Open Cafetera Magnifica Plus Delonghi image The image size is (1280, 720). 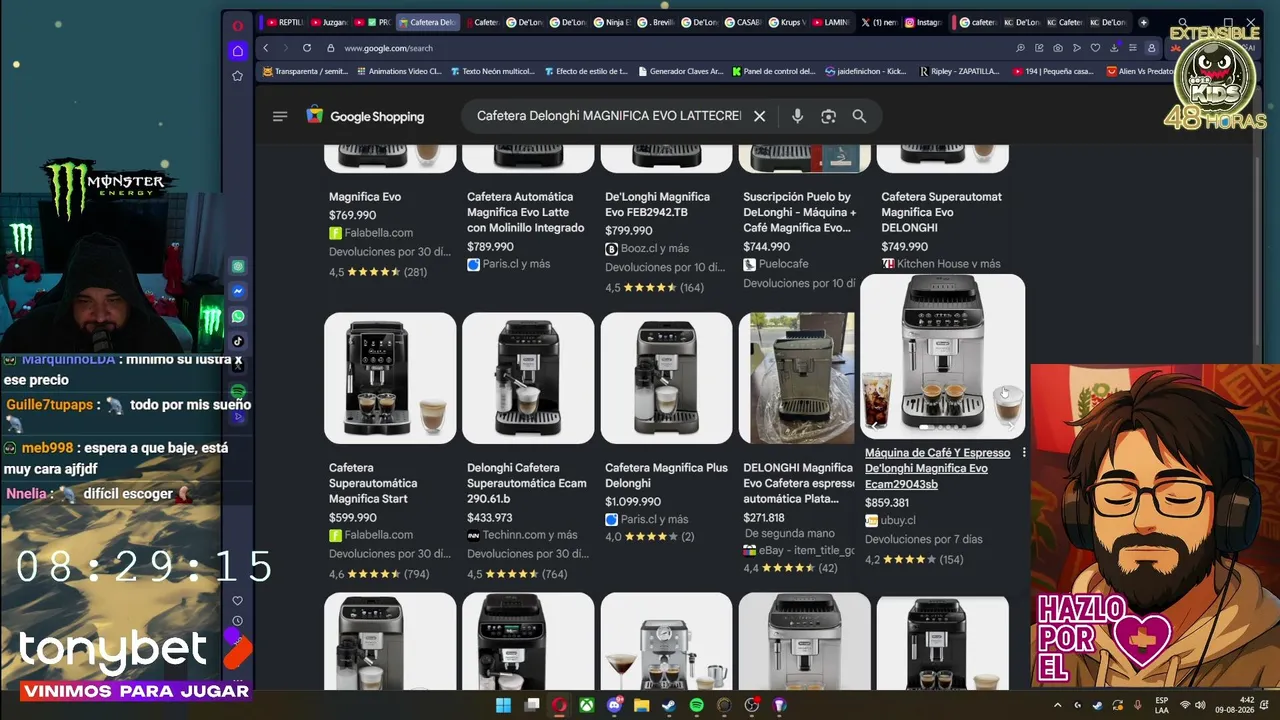click(666, 378)
